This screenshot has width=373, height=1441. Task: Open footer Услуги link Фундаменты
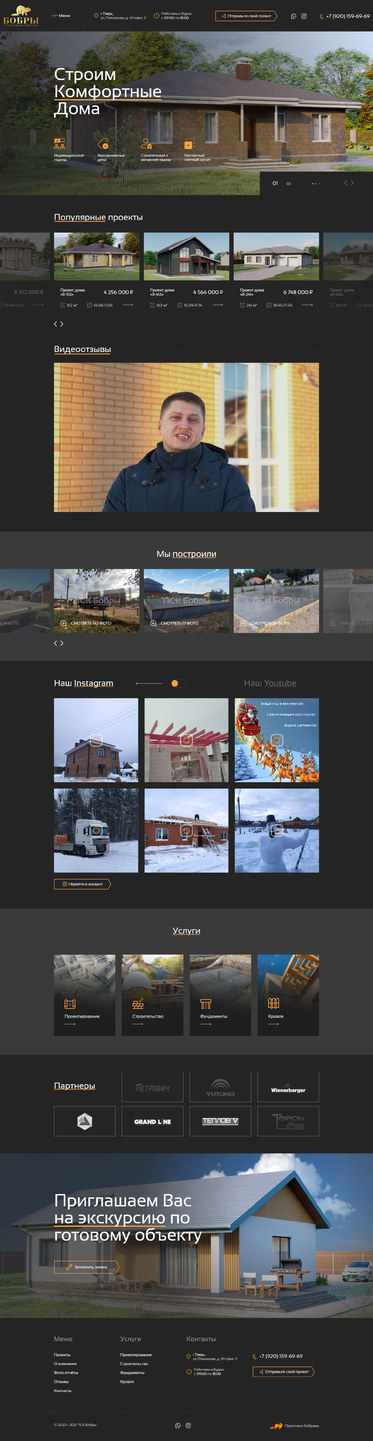(133, 1373)
